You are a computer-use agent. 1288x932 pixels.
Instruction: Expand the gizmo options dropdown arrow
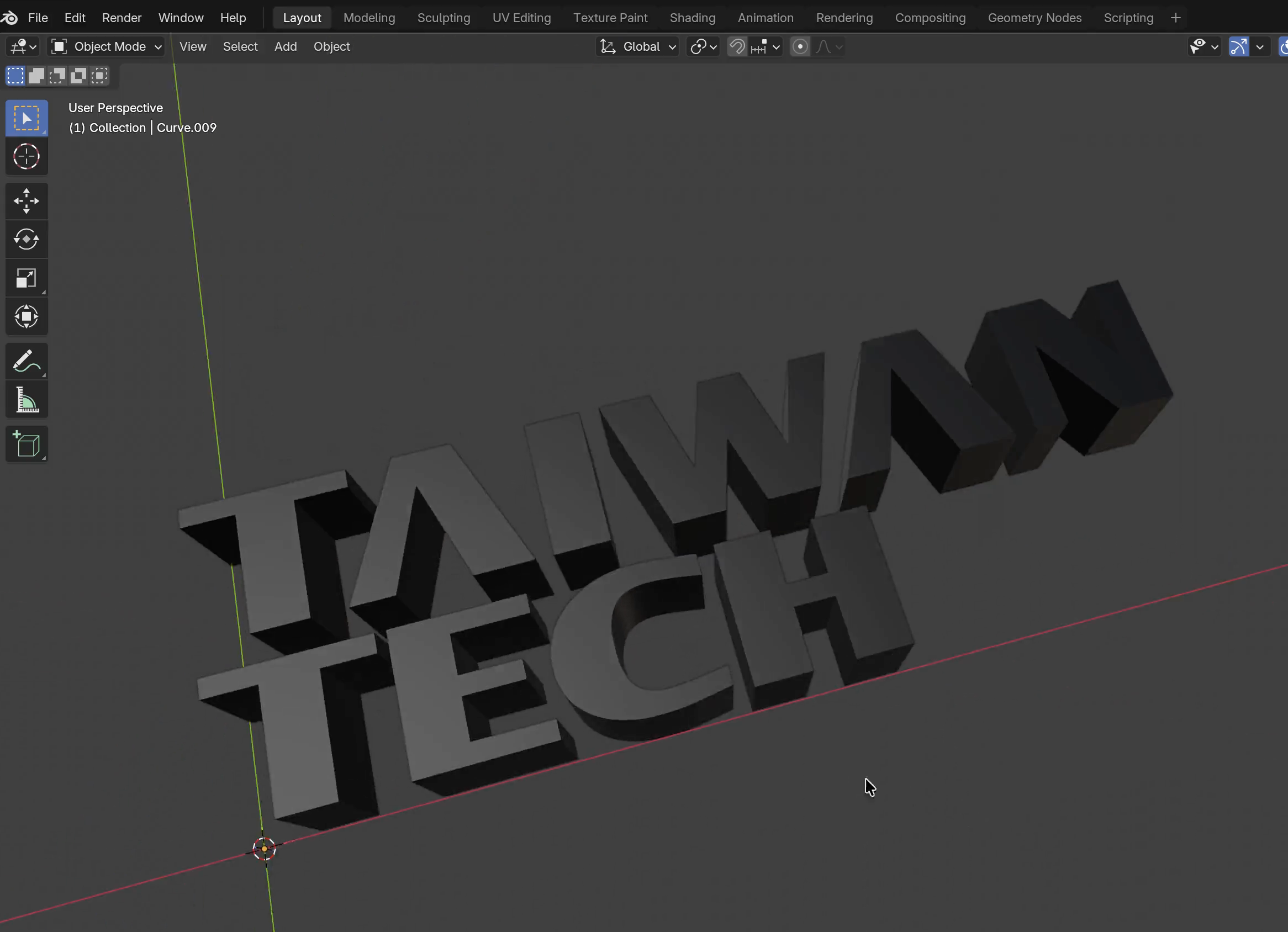(1260, 46)
